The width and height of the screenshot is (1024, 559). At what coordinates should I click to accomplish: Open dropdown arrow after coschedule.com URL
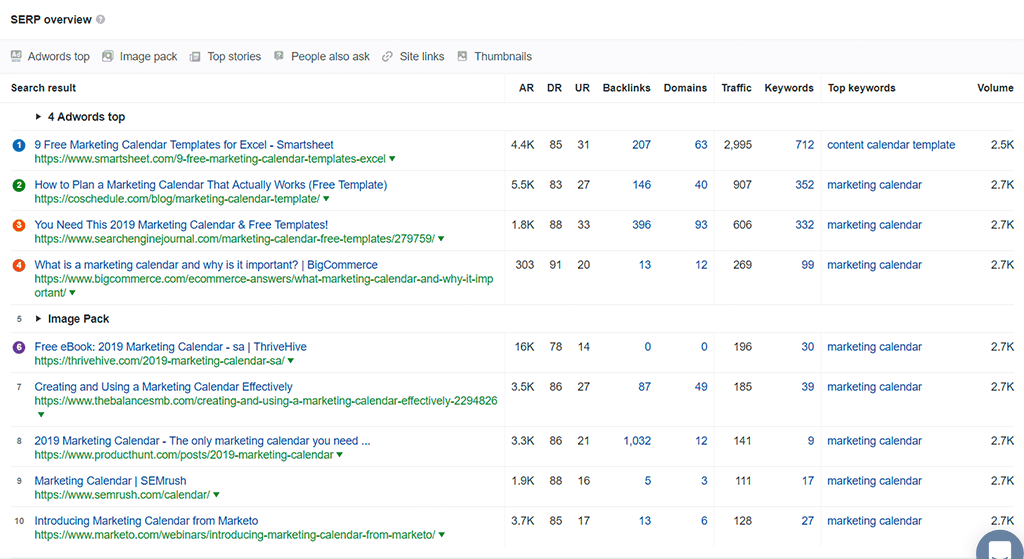click(327, 199)
